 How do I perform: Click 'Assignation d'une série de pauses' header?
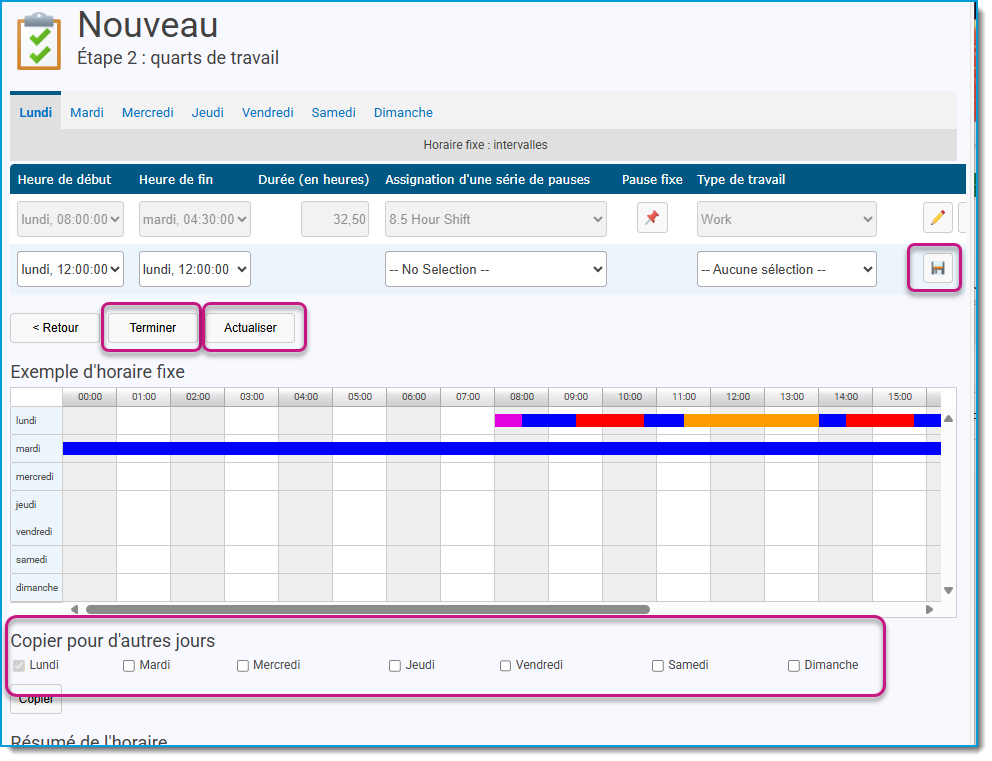click(x=487, y=179)
